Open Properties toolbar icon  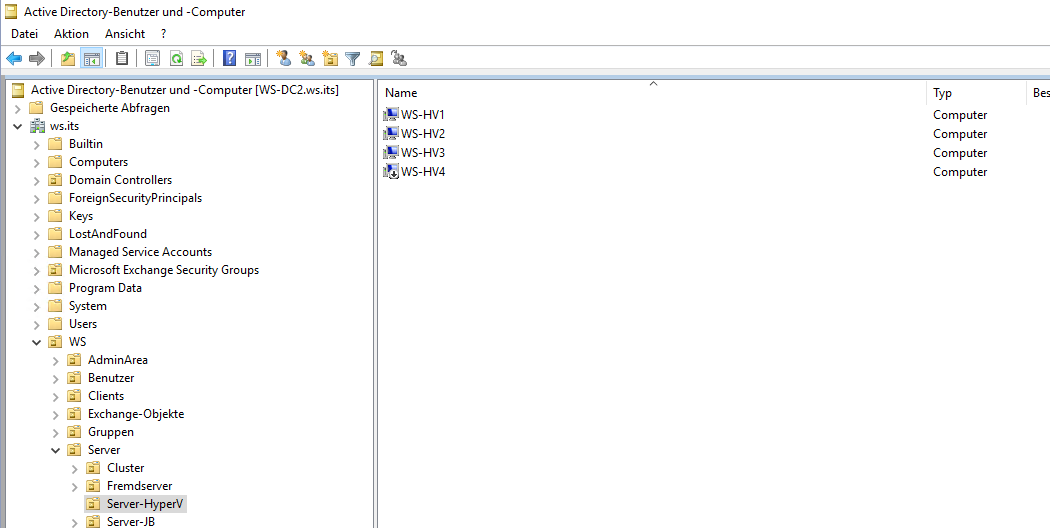coord(153,59)
